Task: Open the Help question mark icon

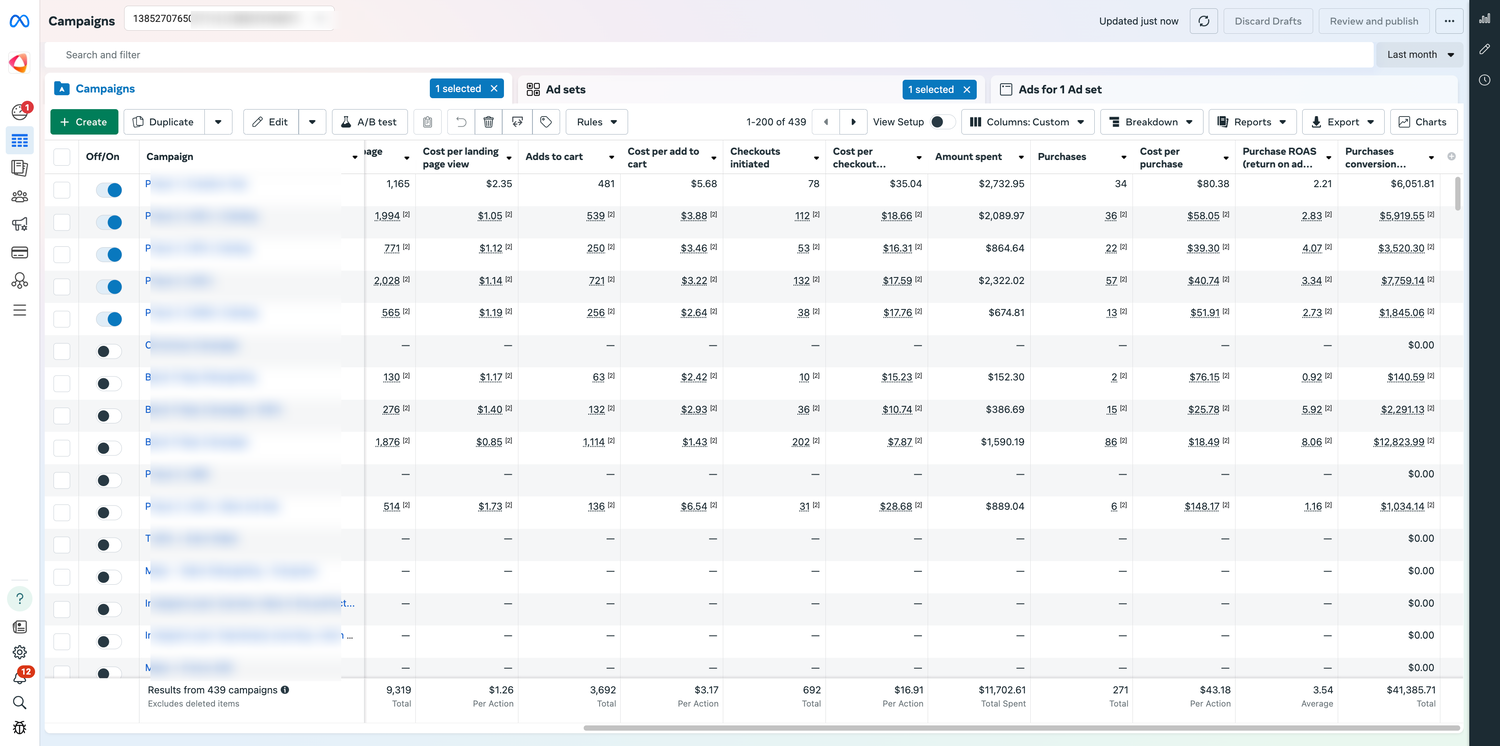Action: (x=19, y=599)
